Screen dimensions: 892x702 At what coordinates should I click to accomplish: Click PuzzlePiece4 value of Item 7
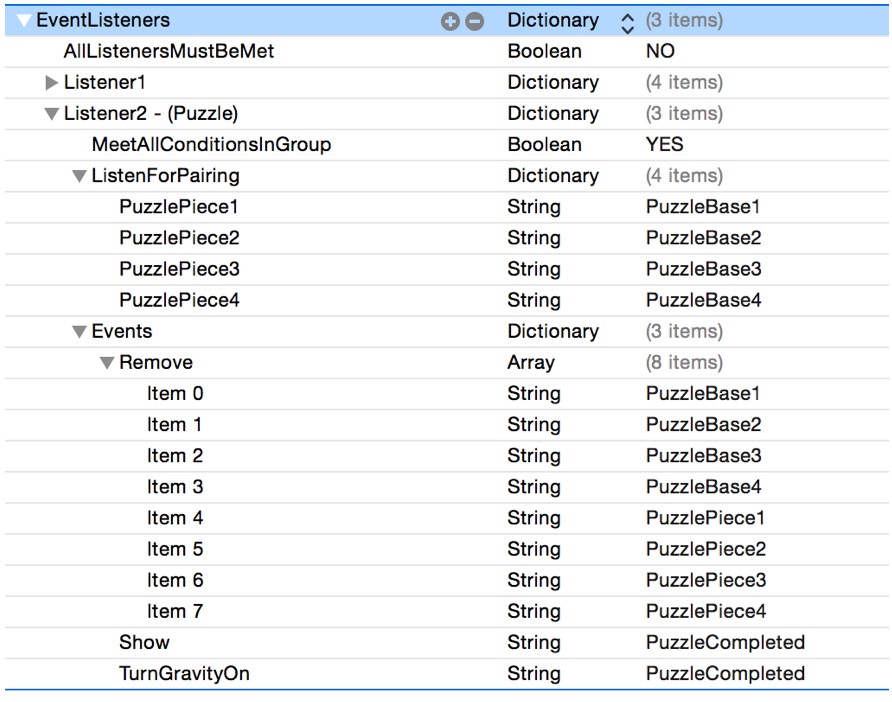click(706, 611)
